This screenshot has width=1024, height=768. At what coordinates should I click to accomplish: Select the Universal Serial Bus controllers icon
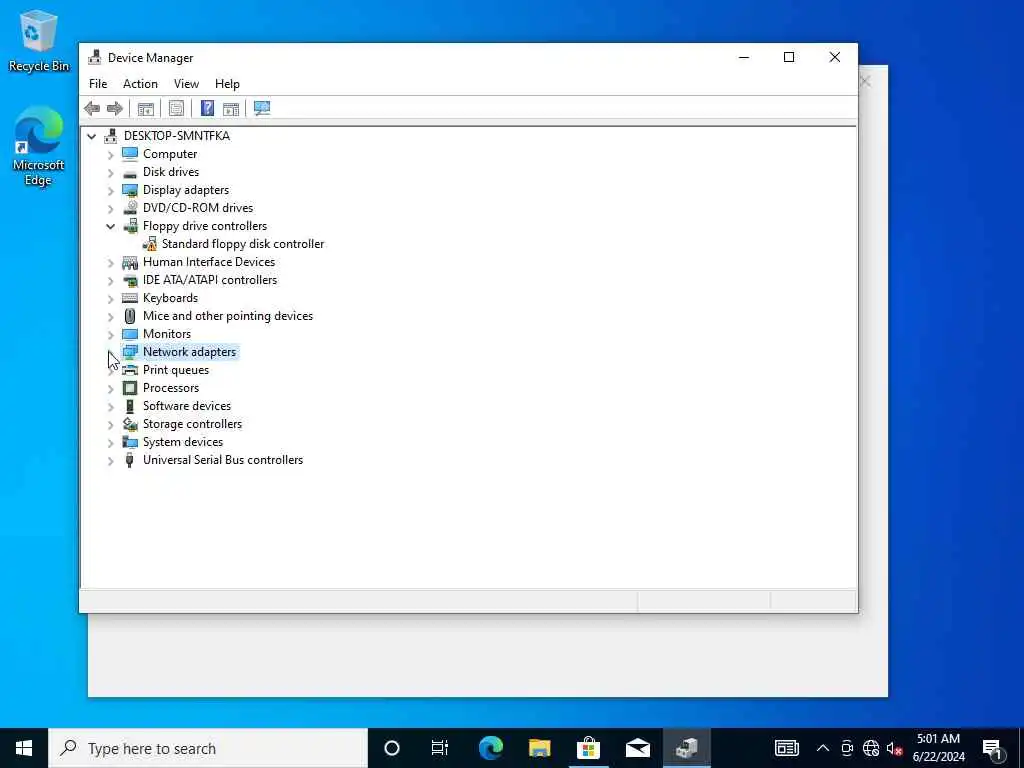[x=130, y=460]
